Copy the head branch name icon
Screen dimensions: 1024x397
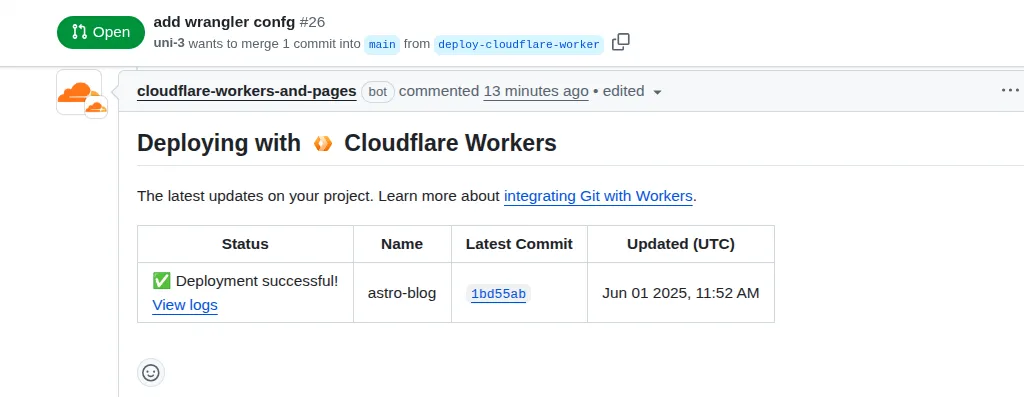pyautogui.click(x=620, y=43)
